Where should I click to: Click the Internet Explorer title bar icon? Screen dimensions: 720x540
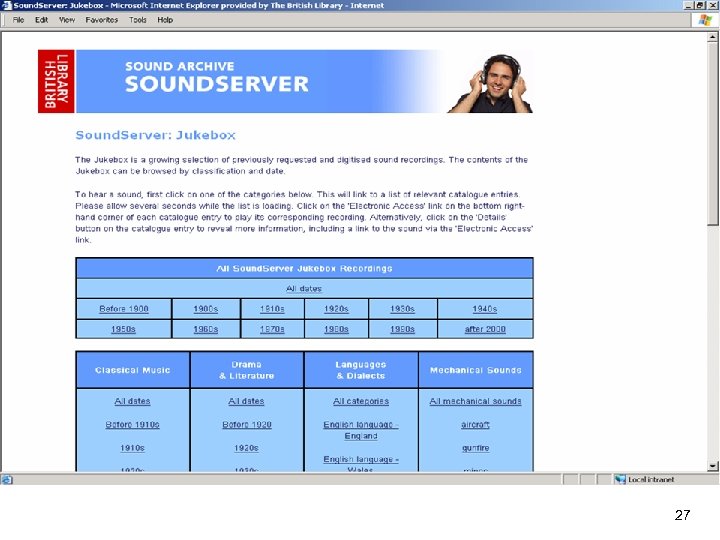6,5
